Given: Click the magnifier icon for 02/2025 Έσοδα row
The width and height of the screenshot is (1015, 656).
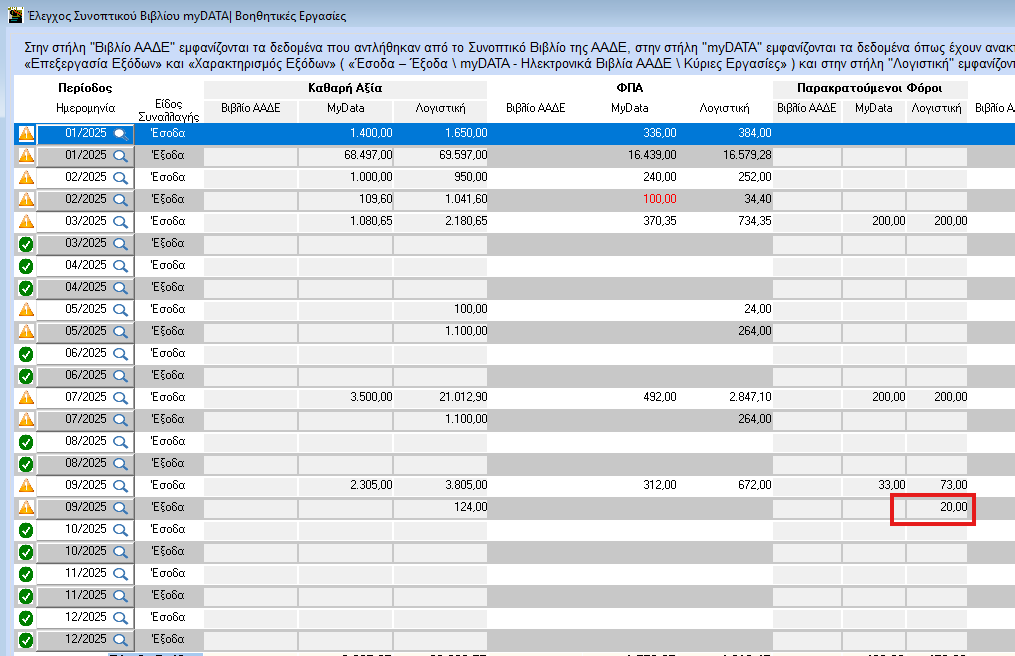Looking at the screenshot, I should [x=121, y=177].
